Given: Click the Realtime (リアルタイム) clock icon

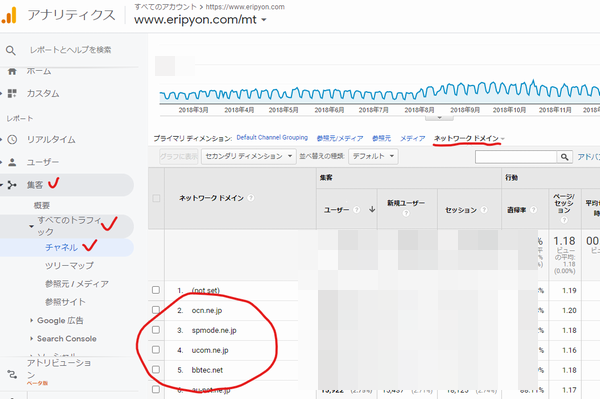Looking at the screenshot, I should (12, 140).
